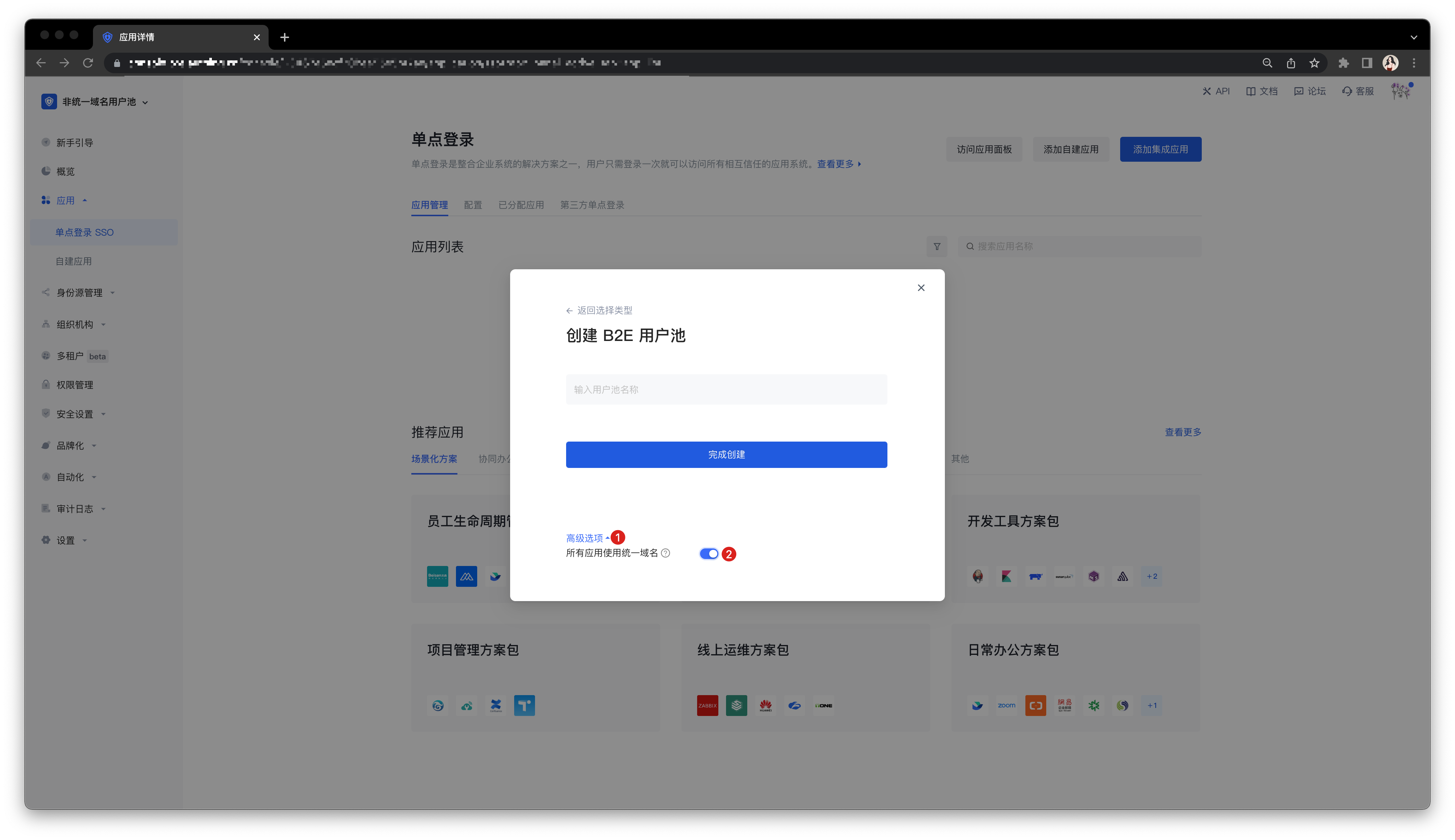
Task: Expand the 安全设置 sidebar menu
Action: 75,414
